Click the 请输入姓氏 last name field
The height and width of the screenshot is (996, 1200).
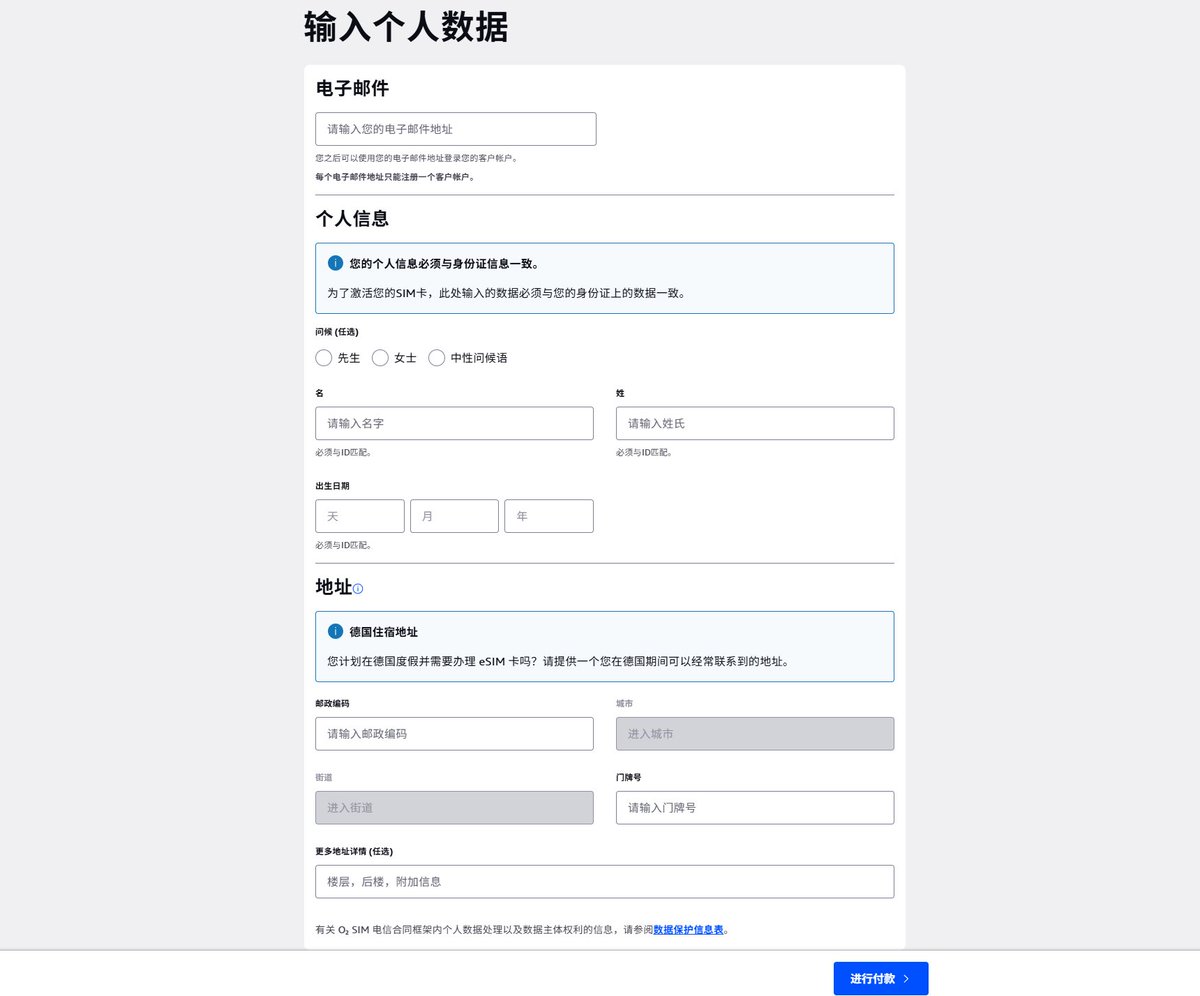pos(755,423)
